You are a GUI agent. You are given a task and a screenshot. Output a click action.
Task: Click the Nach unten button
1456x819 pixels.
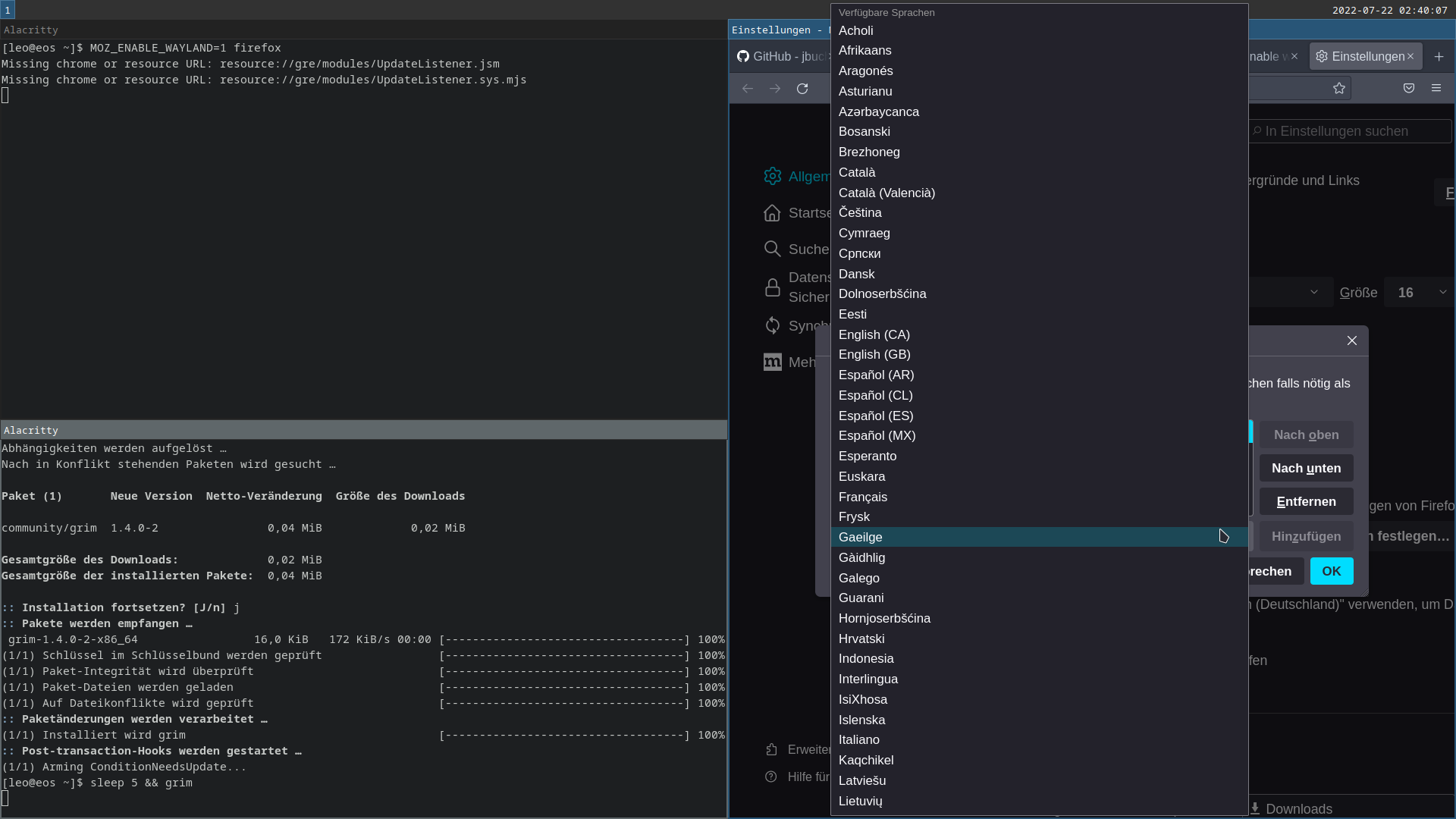pos(1306,468)
